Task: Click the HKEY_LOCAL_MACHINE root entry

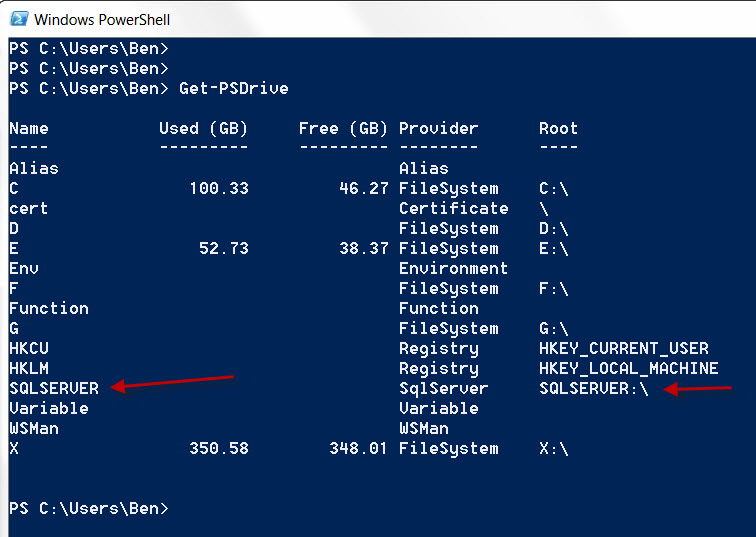Action: pos(628,368)
